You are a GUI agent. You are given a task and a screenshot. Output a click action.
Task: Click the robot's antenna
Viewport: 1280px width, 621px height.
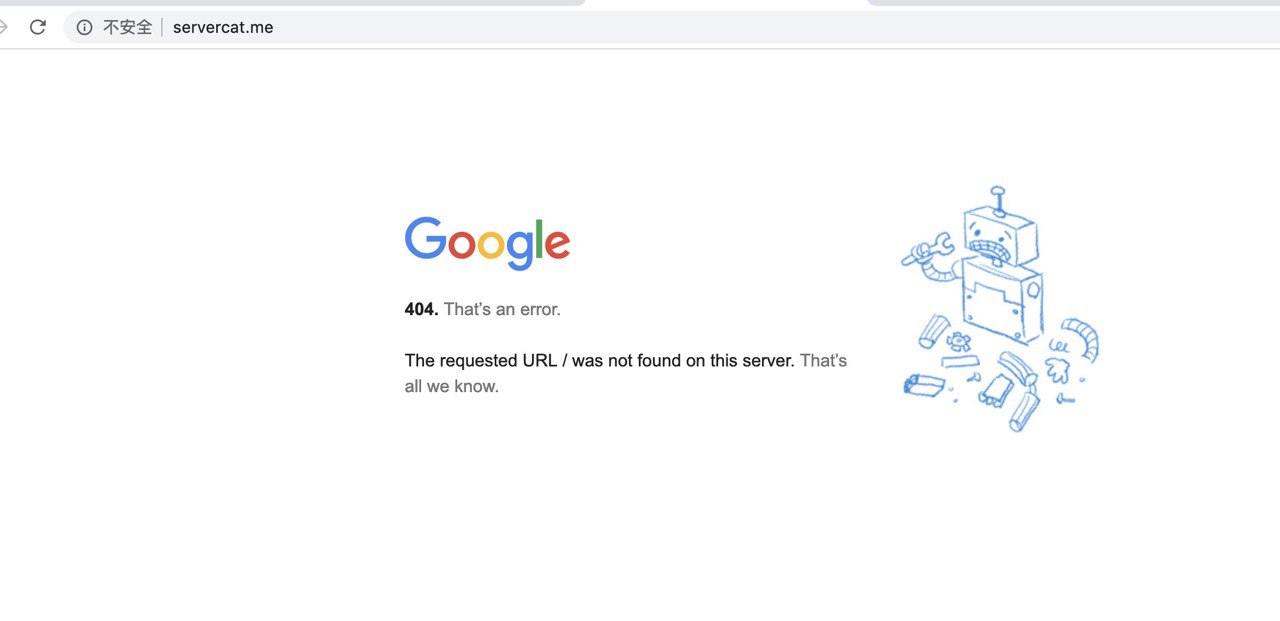pyautogui.click(x=997, y=199)
